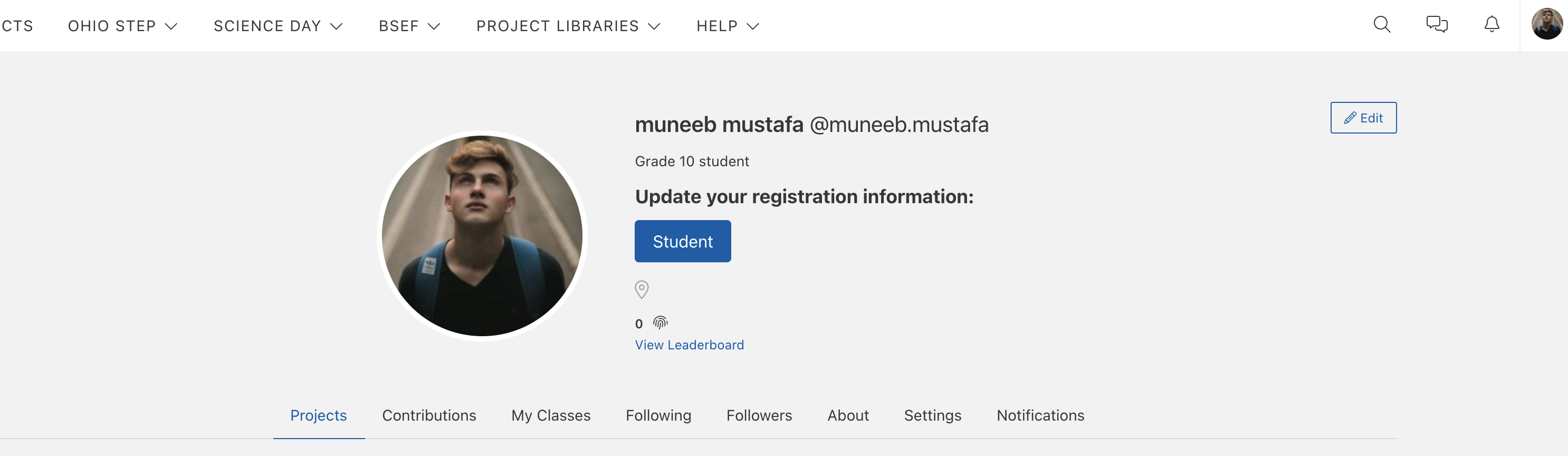Select the Settings tab
Image resolution: width=1568 pixels, height=456 pixels.
932,415
